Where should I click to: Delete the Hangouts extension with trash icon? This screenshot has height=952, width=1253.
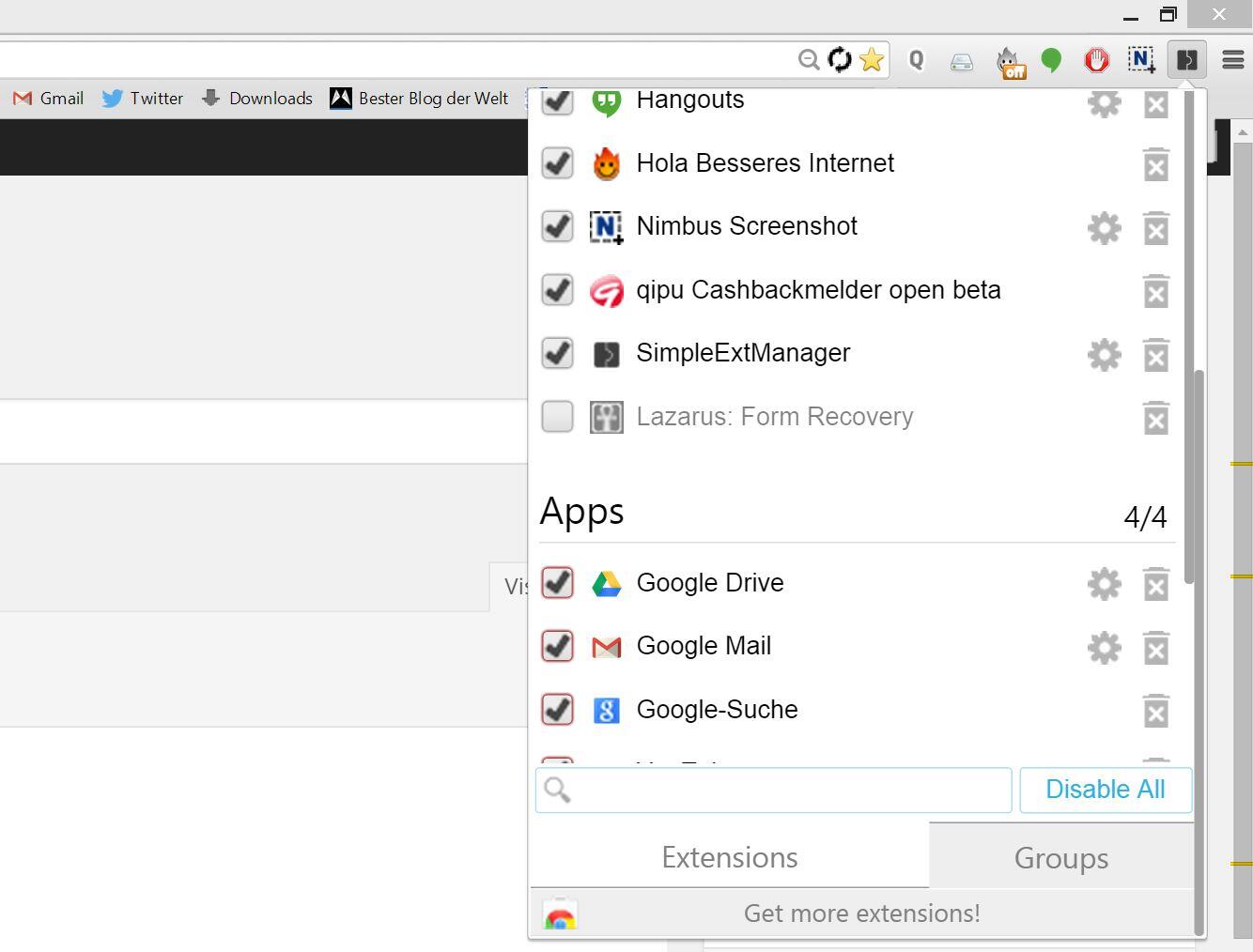tap(1156, 103)
